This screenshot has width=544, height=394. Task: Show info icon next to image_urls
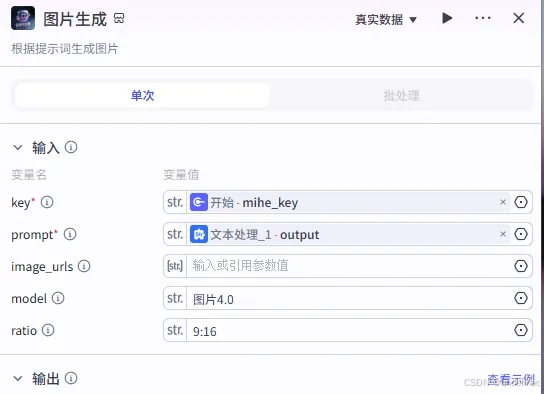84,266
